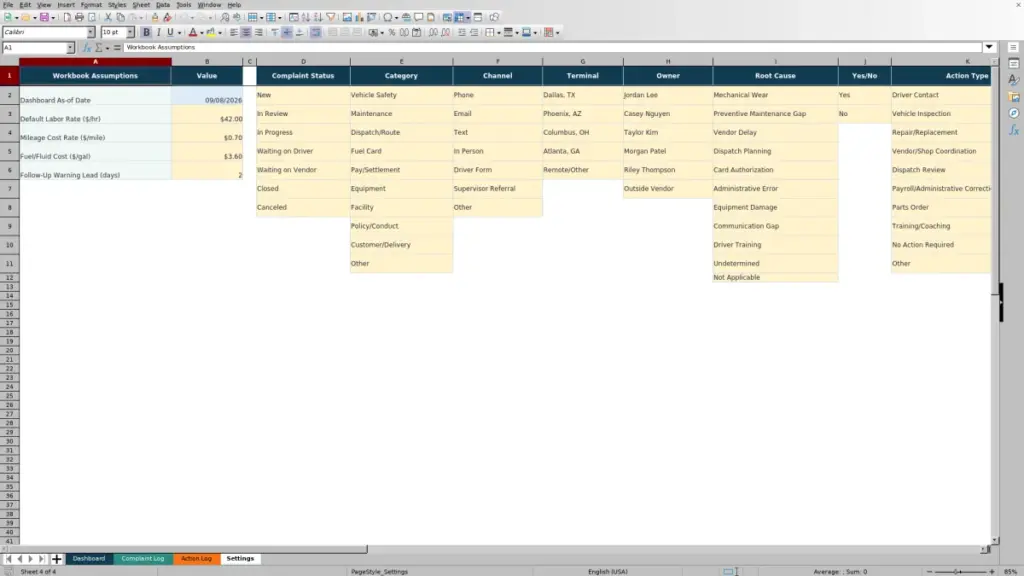Open sidebar Styles panel icon
Viewport: 1024px width, 576px height.
[1014, 80]
